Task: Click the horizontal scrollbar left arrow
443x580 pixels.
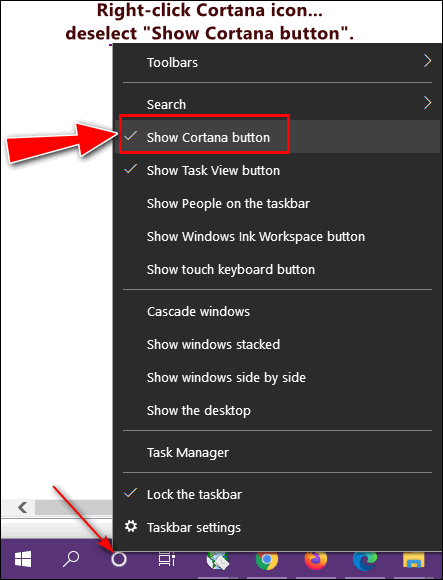Action: (x=23, y=507)
